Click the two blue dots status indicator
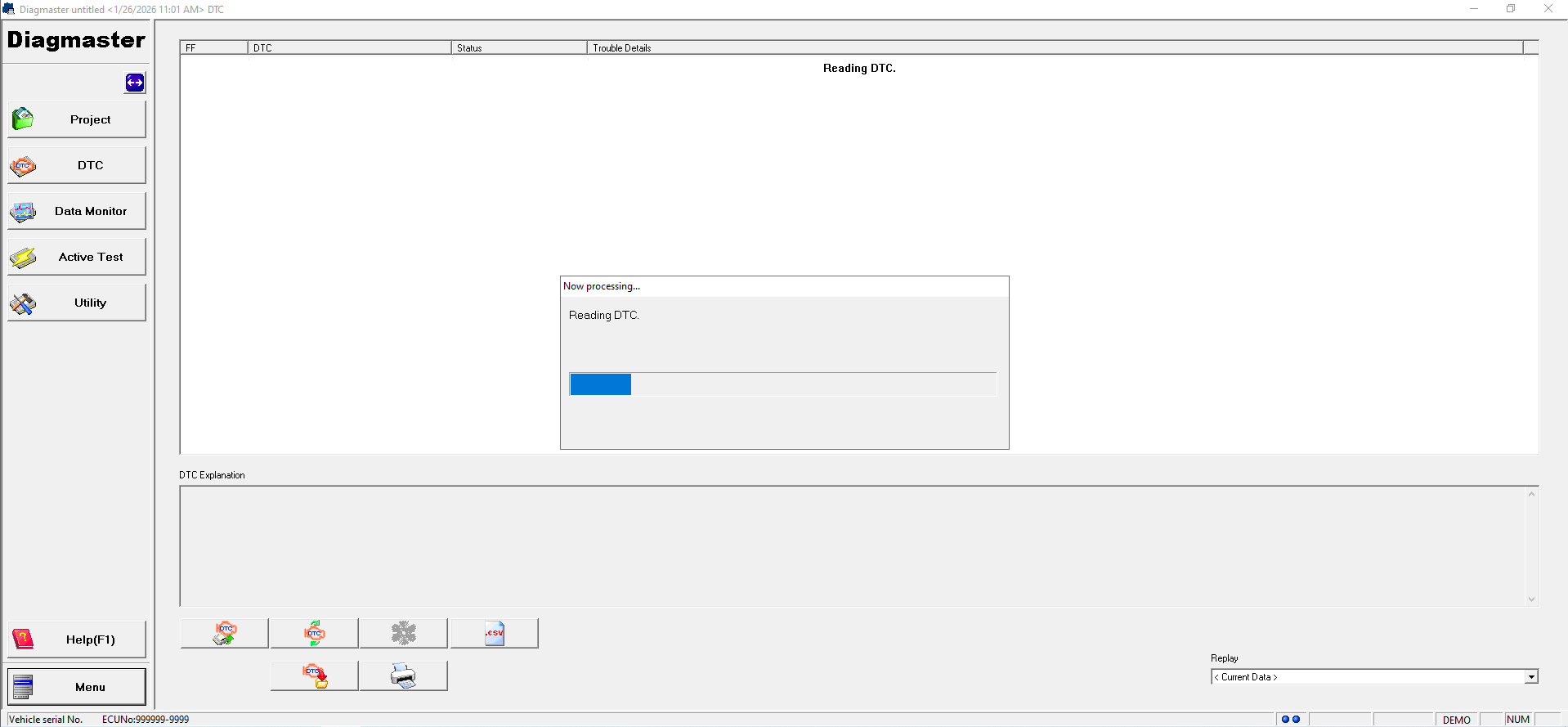The height and width of the screenshot is (727, 1568). [x=1291, y=720]
